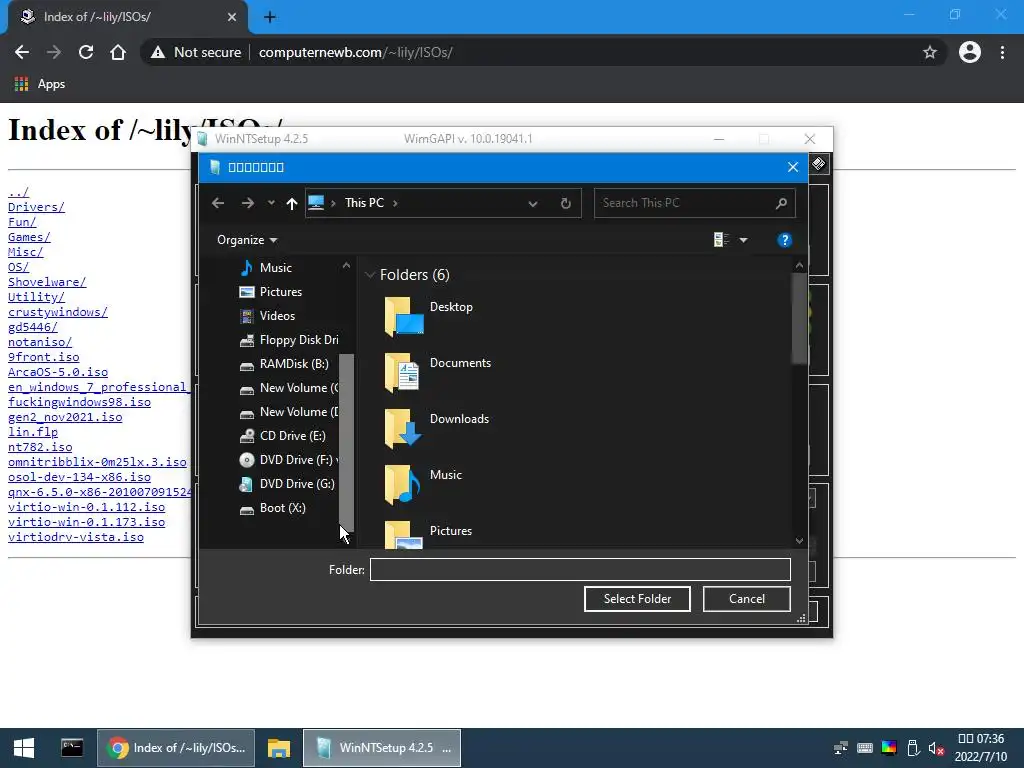The height and width of the screenshot is (768, 1024).
Task: Click Not secure site info badge
Action: pos(196,52)
